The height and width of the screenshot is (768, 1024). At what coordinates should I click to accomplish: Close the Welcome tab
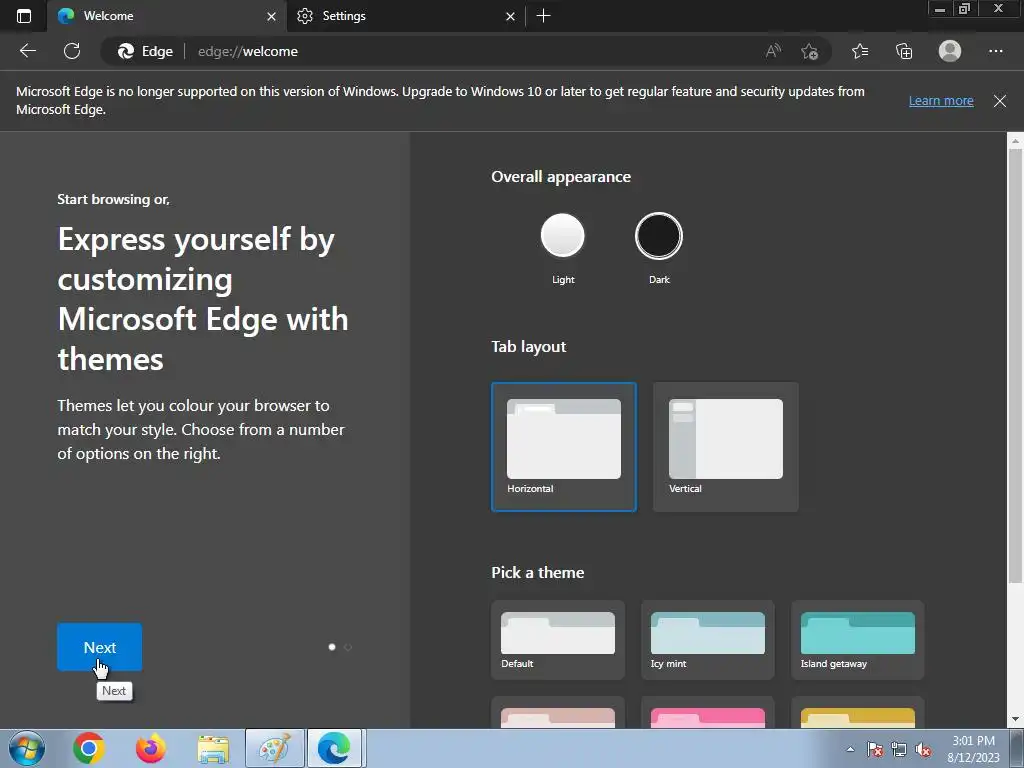[x=271, y=16]
